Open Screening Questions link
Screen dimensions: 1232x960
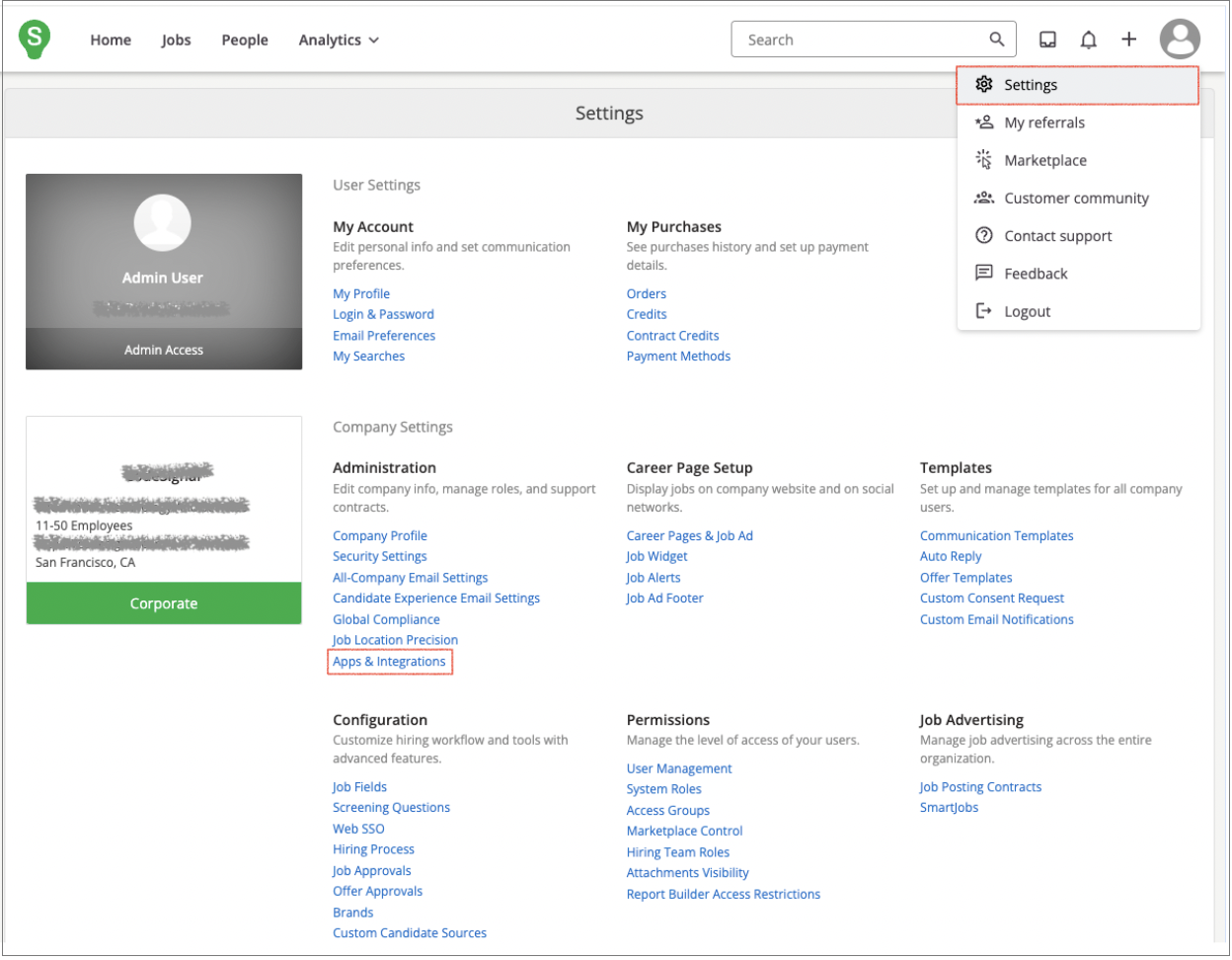[x=391, y=808]
